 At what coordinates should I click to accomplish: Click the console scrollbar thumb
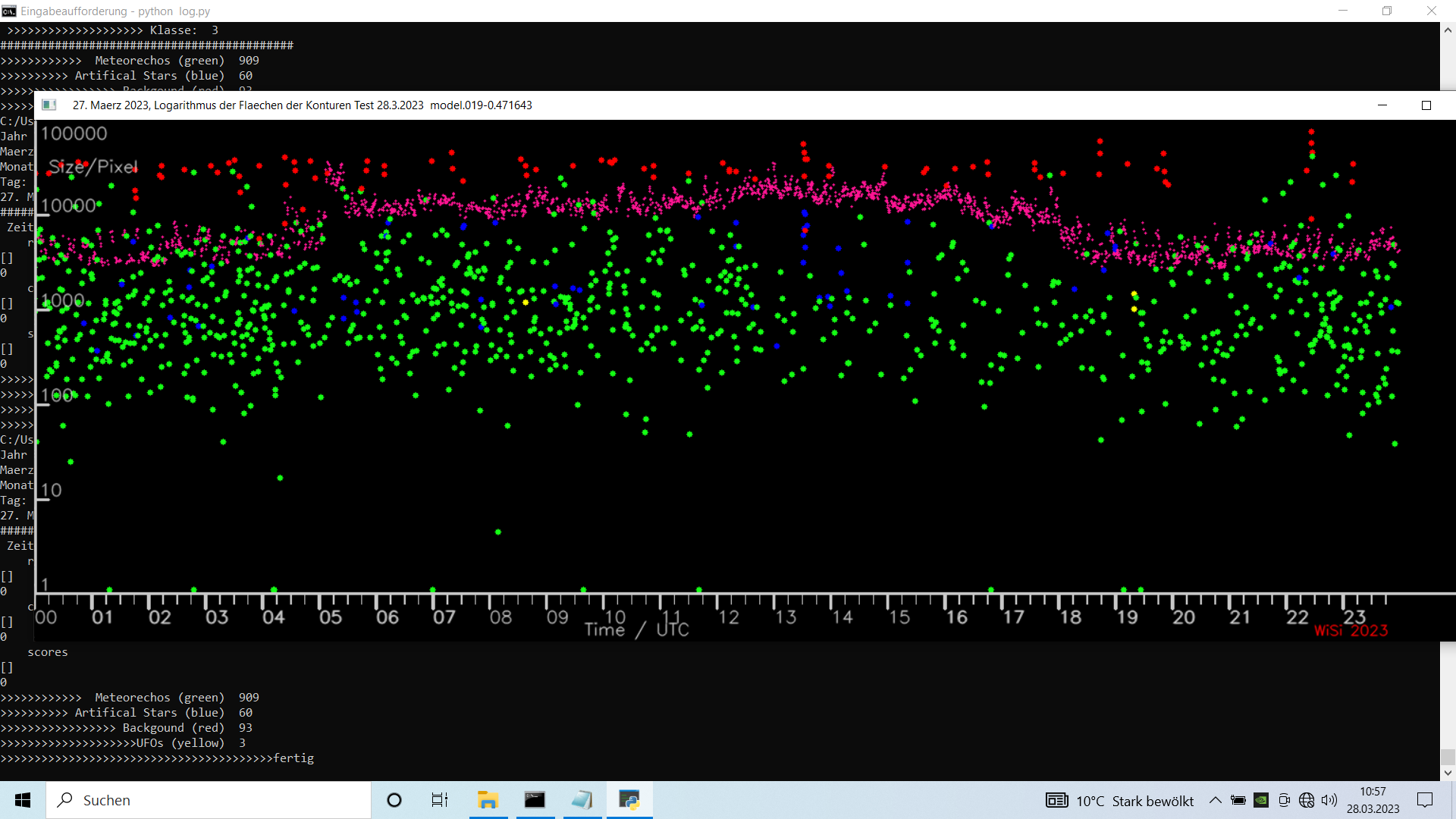(x=1448, y=757)
